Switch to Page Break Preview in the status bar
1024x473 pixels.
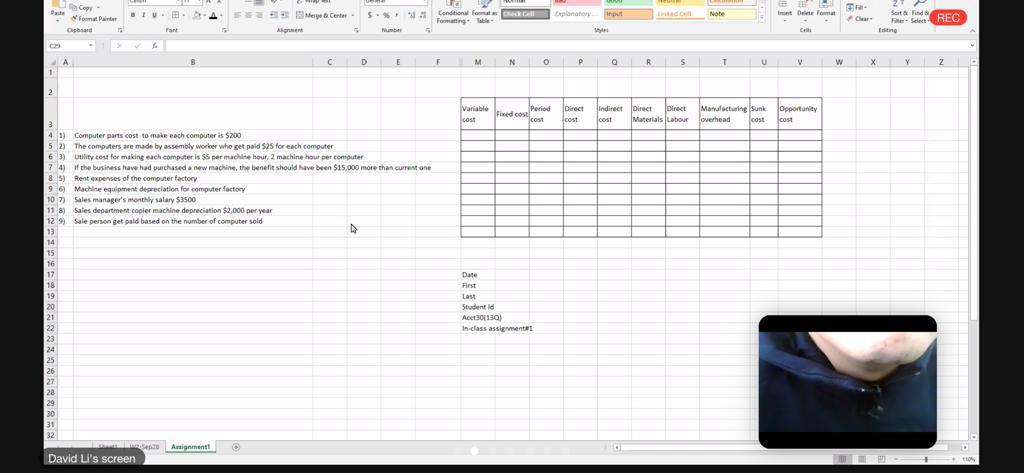[881, 459]
